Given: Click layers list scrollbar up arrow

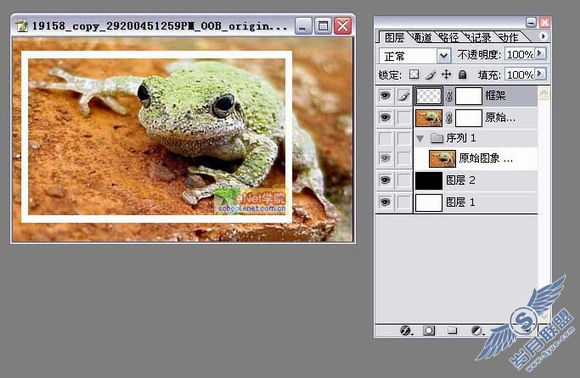Looking at the screenshot, I should [x=544, y=93].
